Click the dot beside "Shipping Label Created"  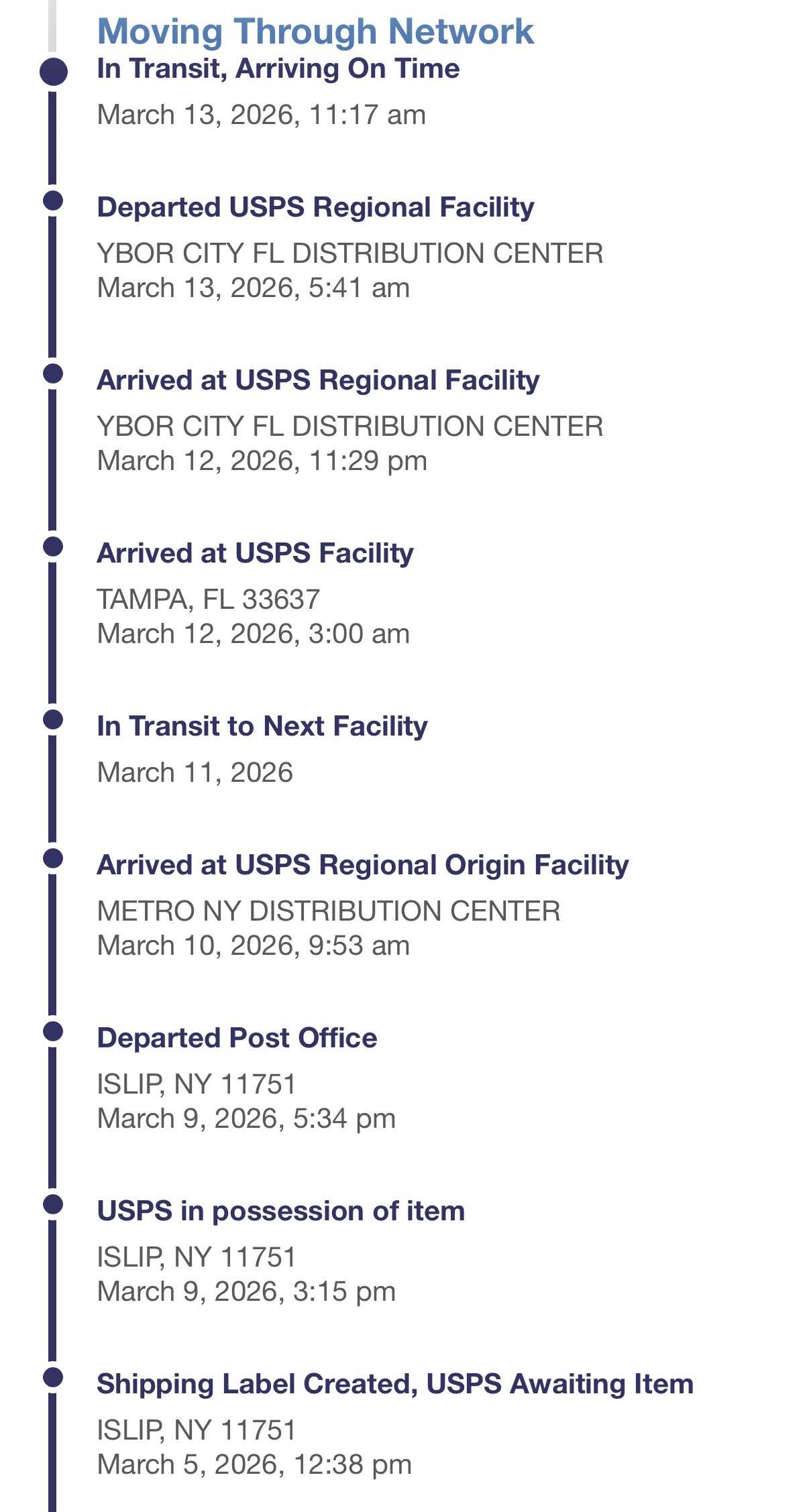point(53,1377)
